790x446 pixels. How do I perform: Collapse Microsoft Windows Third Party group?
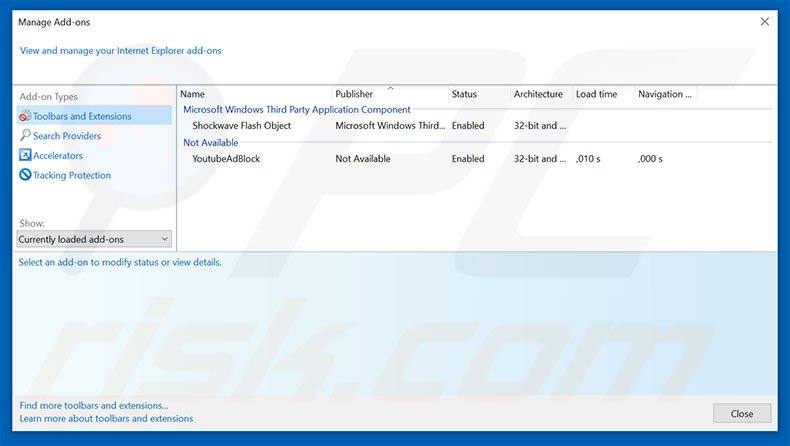click(296, 110)
